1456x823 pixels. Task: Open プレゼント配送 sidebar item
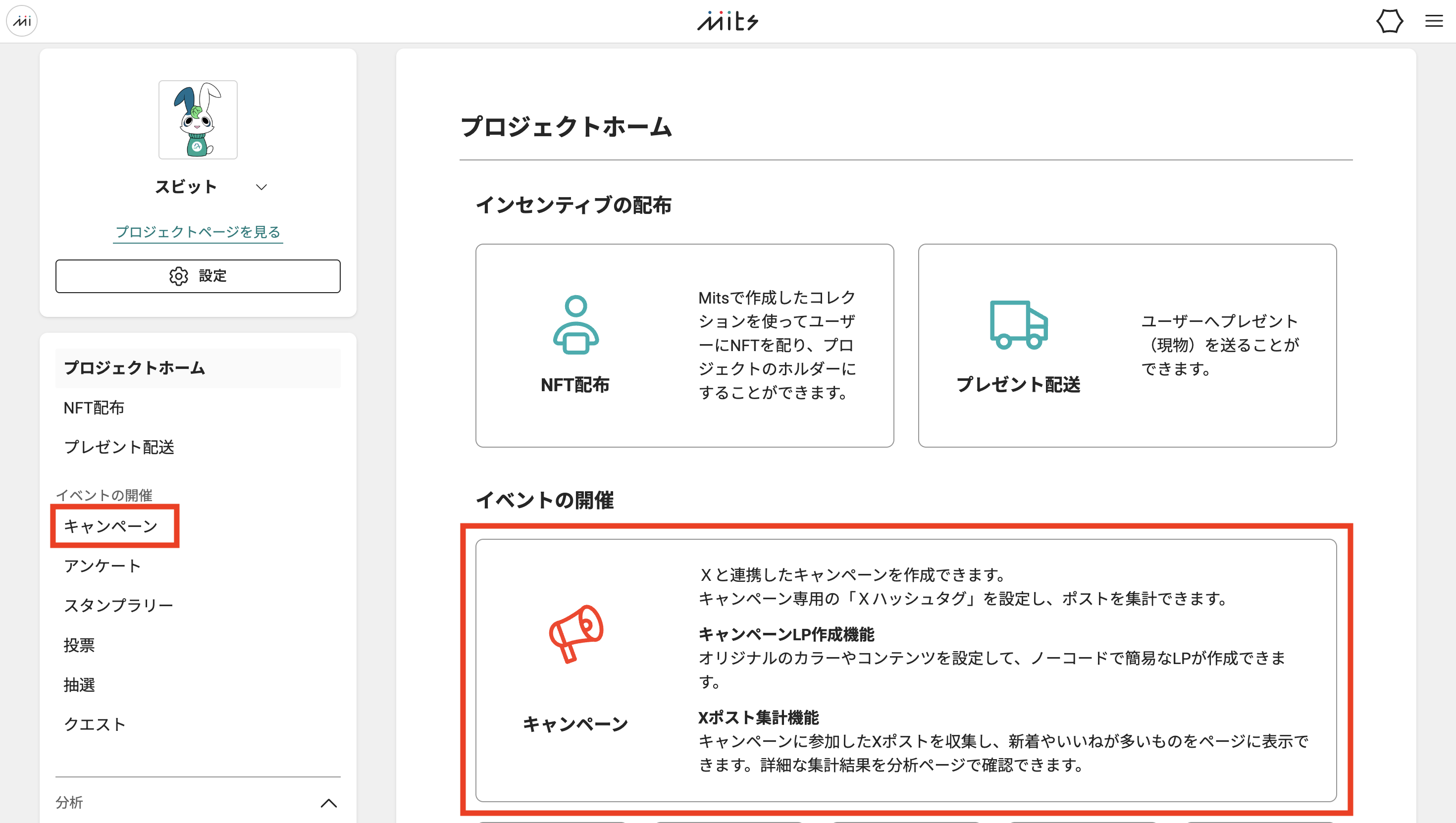pyautogui.click(x=119, y=447)
